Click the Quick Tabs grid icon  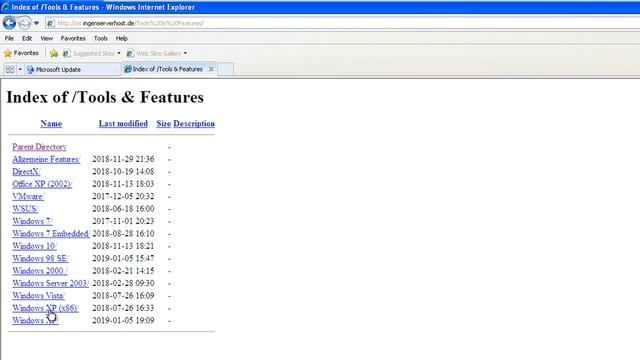10,69
